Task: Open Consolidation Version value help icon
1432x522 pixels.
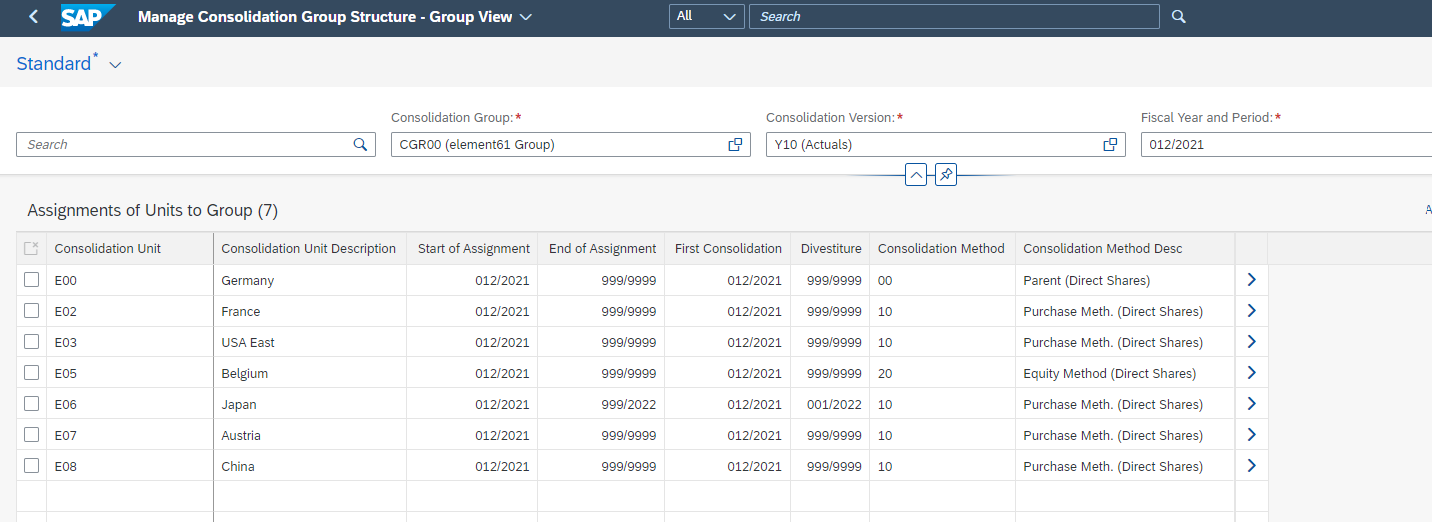Action: (x=1110, y=145)
